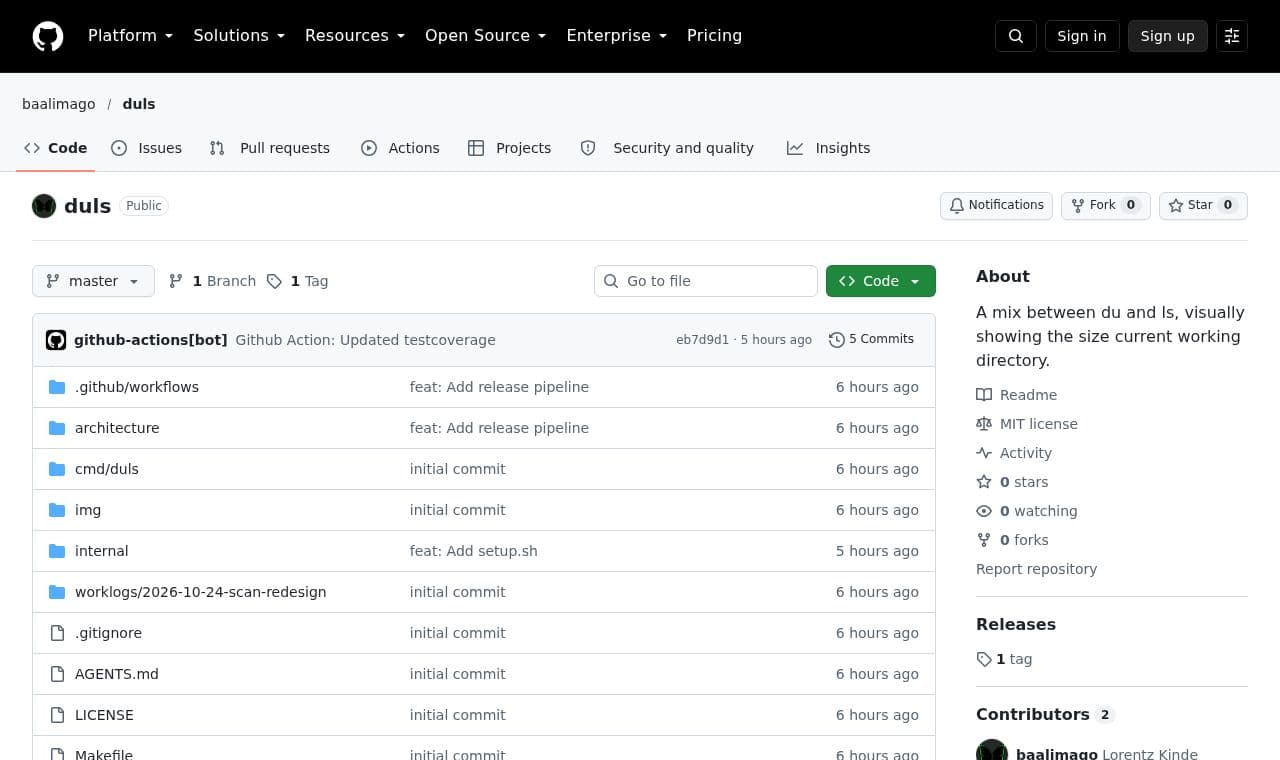Open the Insights tab

point(829,148)
